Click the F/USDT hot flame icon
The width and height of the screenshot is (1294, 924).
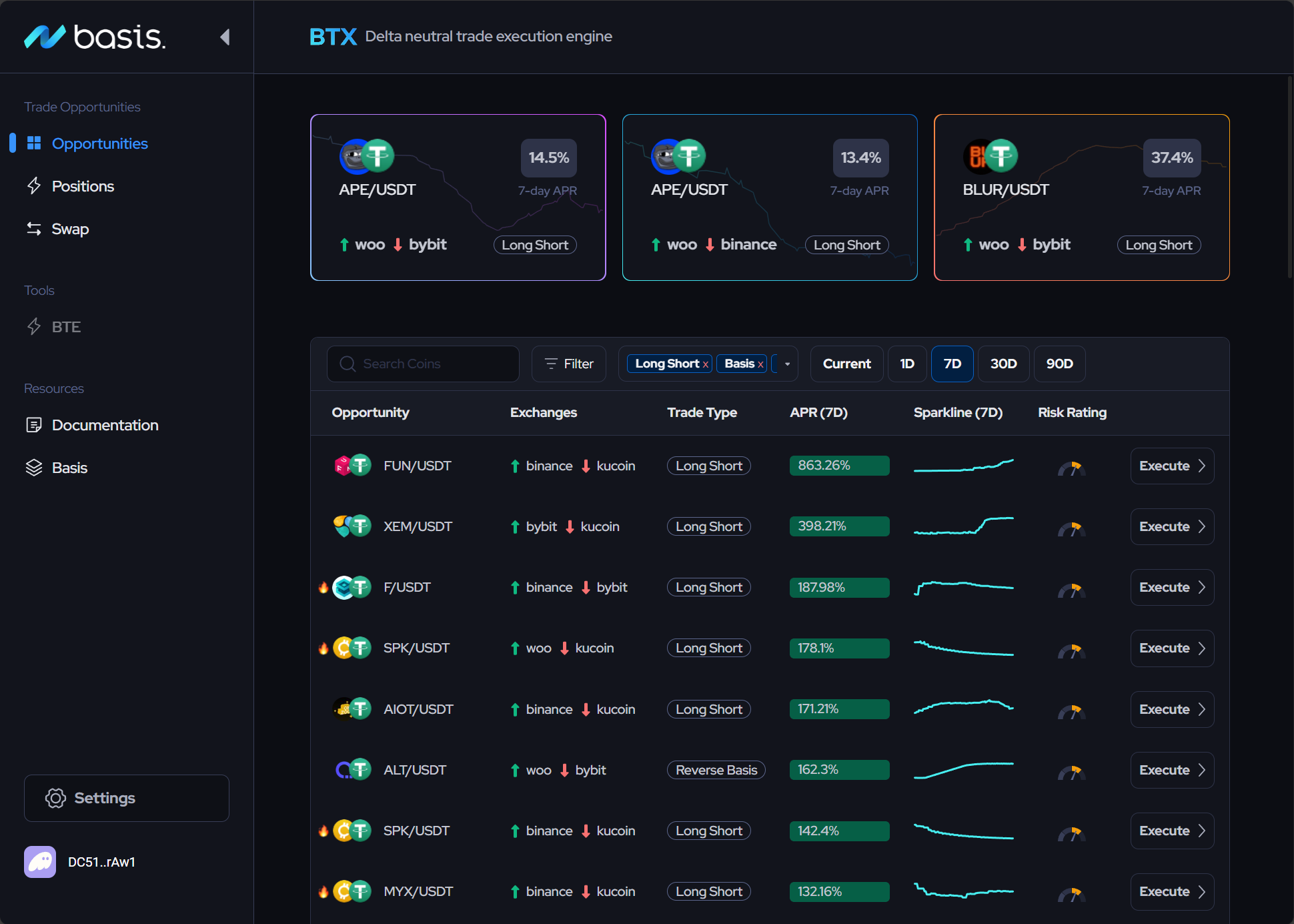323,587
